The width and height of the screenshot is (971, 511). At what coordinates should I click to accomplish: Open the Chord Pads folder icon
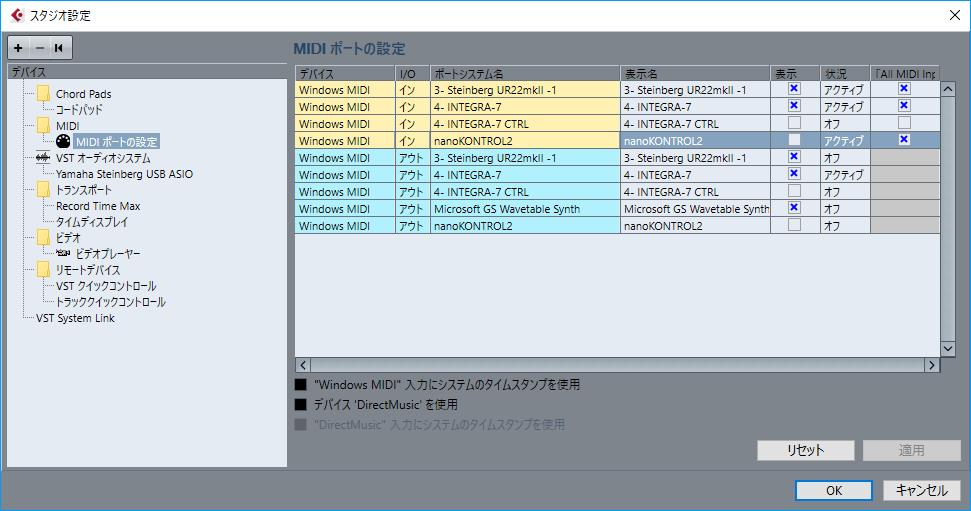coord(43,94)
